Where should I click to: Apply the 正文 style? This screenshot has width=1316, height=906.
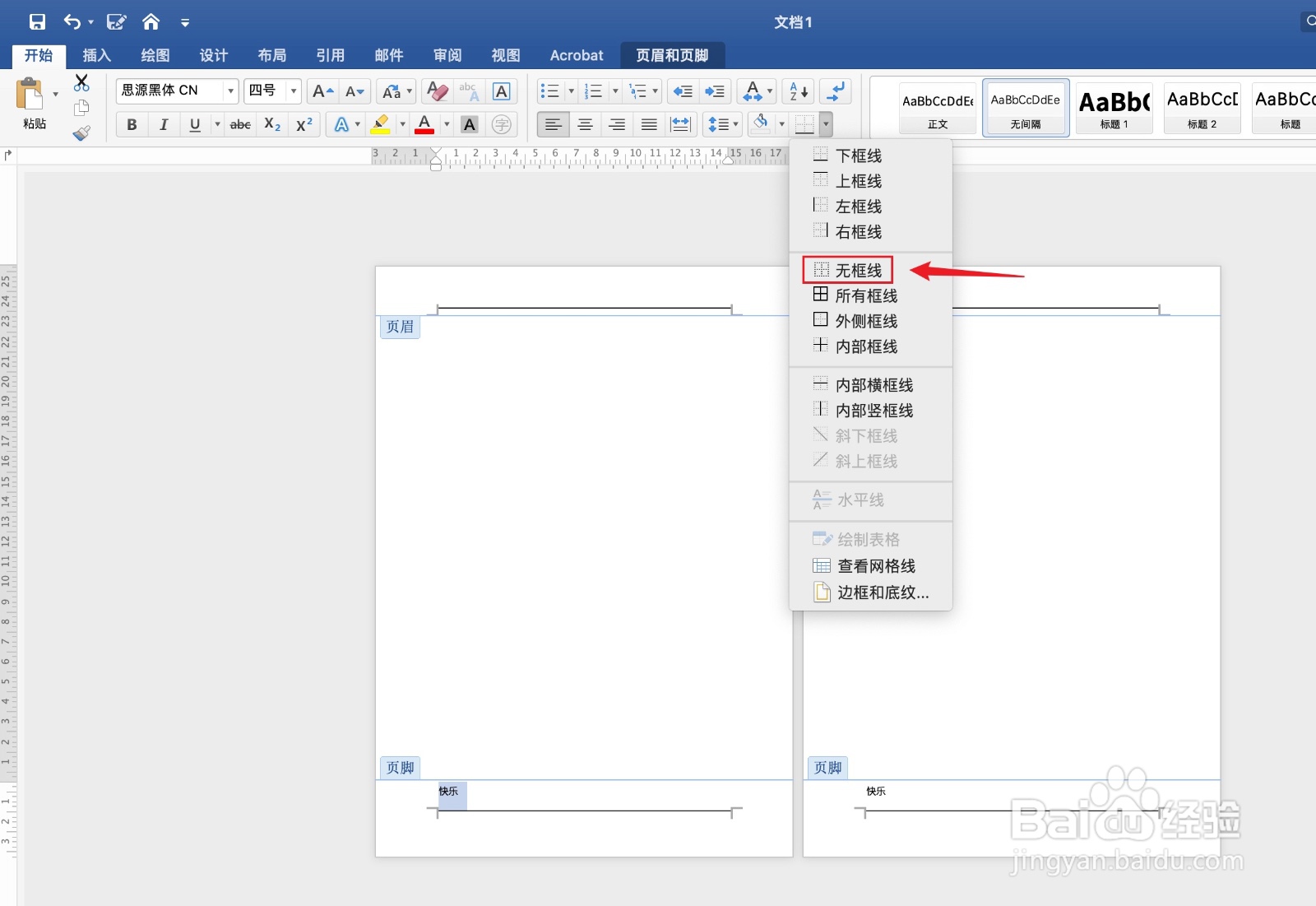[938, 108]
